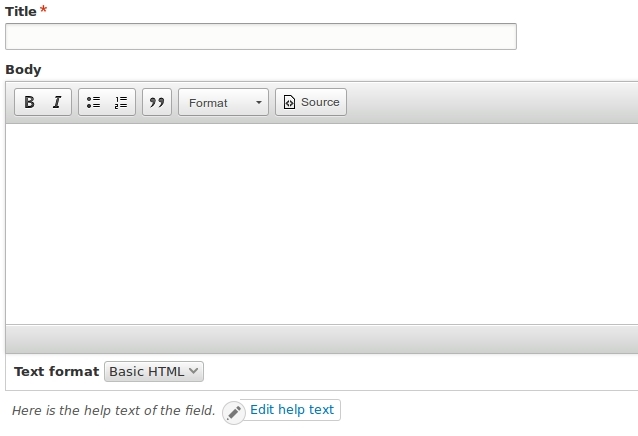Insert a numbered list

121,102
